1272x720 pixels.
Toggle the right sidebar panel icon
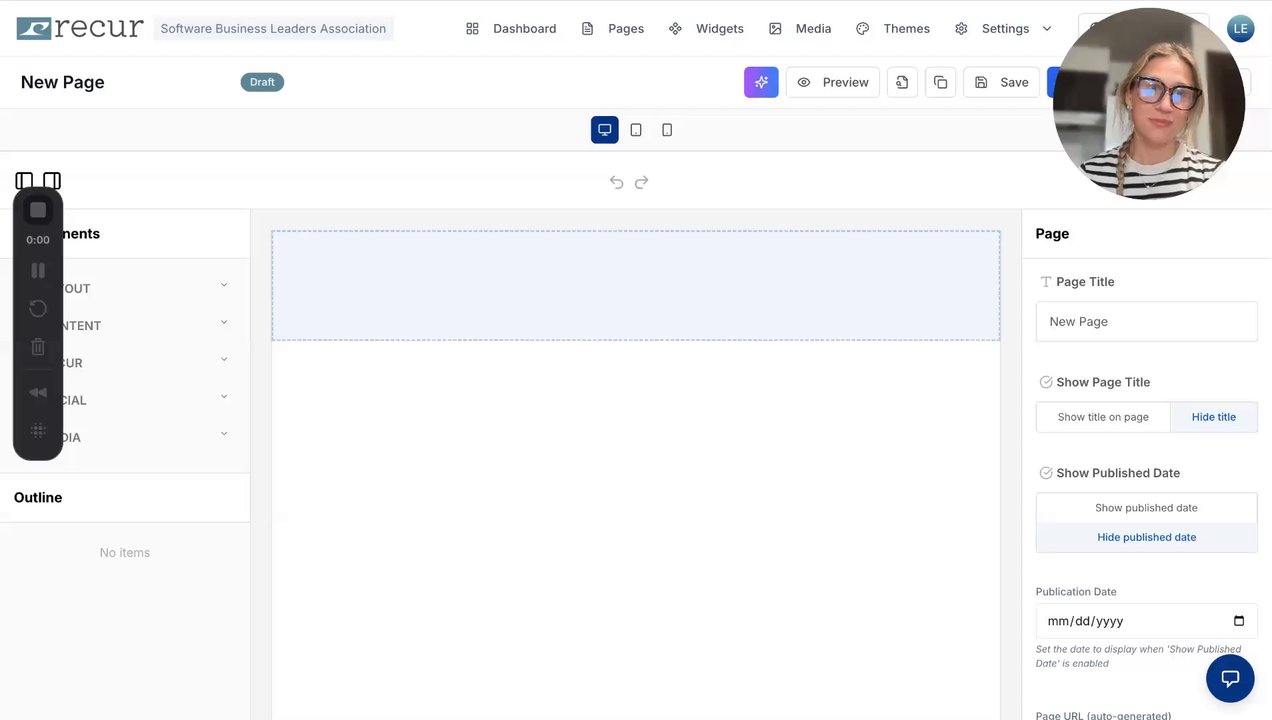click(52, 181)
